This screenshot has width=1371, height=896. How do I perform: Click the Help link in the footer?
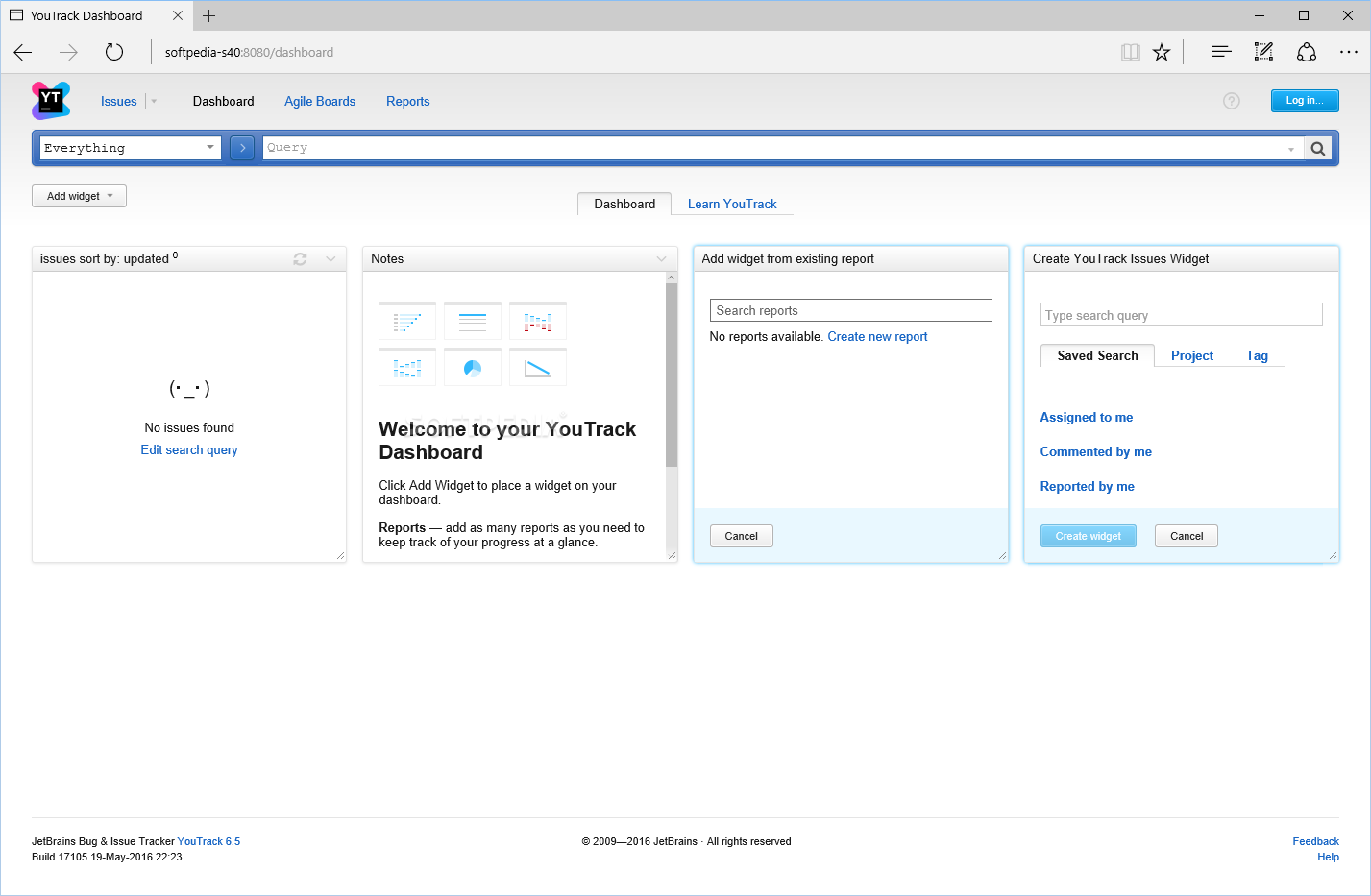click(1329, 857)
